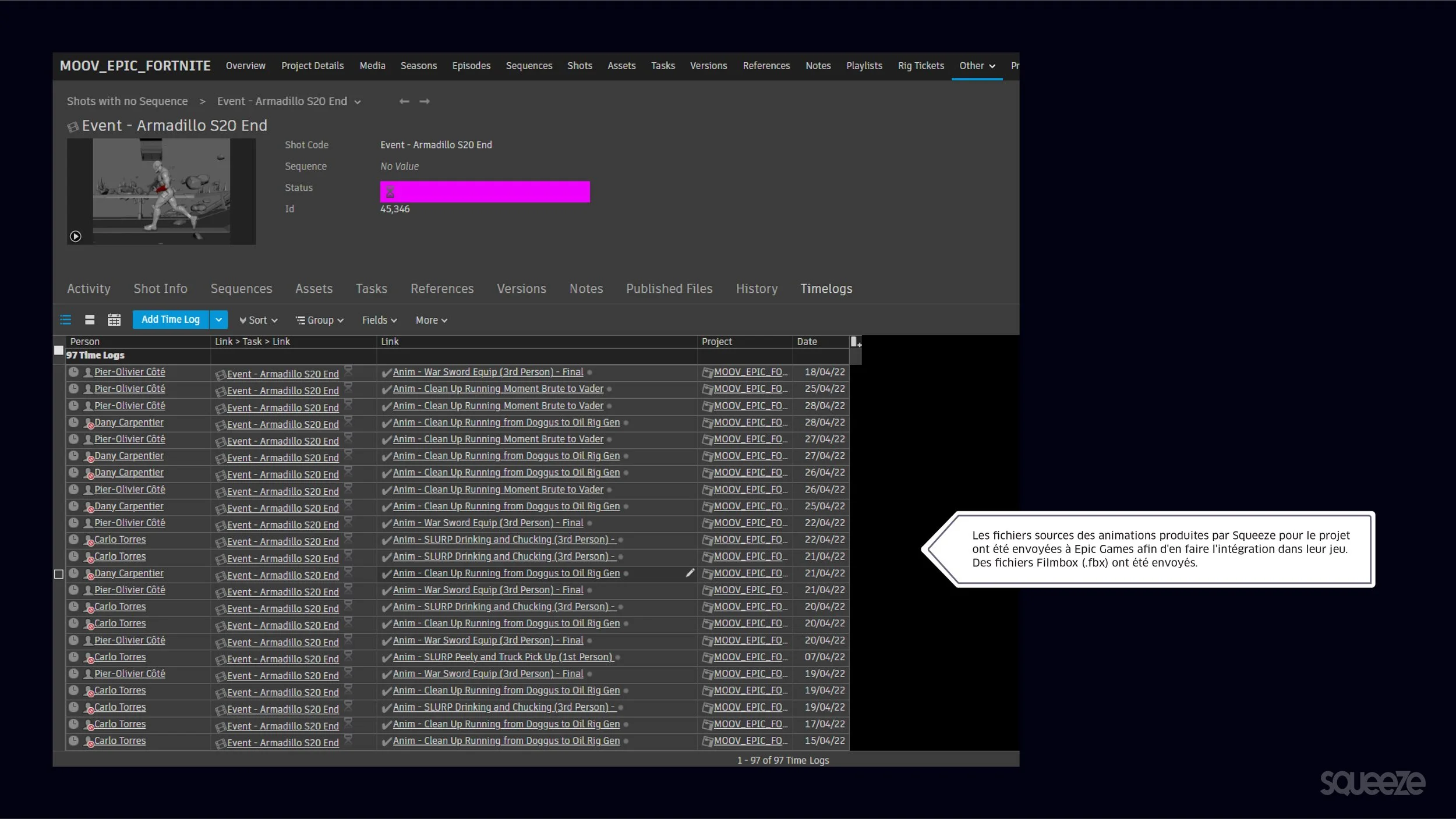
Task: Go to previous shot arrow
Action: click(404, 101)
